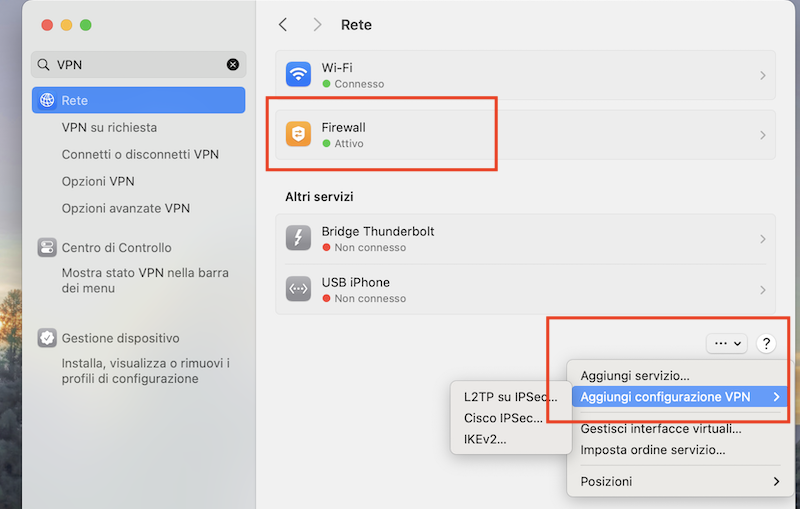Go back with the left arrow
The height and width of the screenshot is (509, 800).
point(283,25)
